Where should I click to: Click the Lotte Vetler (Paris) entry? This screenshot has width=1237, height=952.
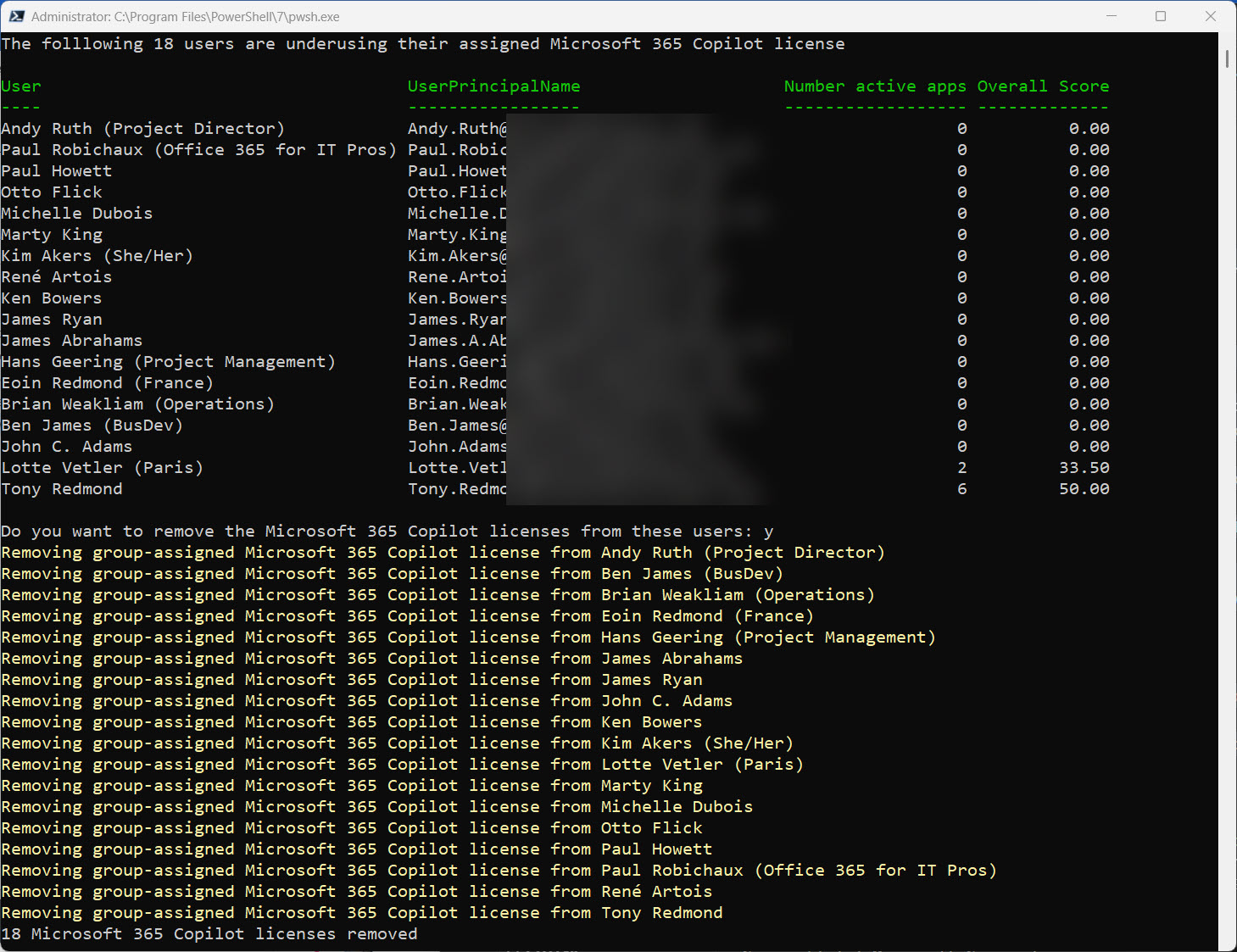pyautogui.click(x=102, y=467)
